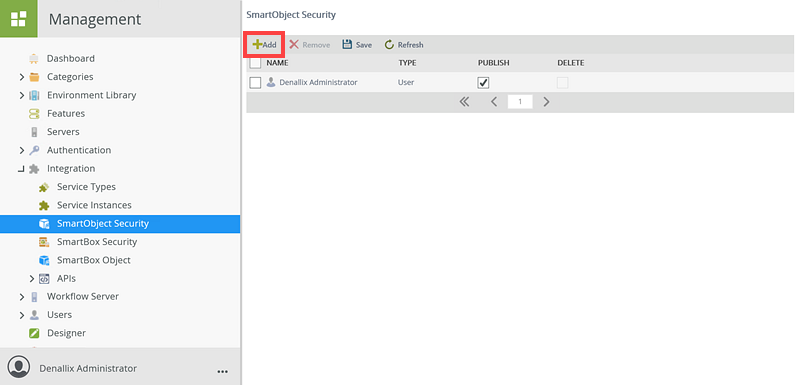Check Delete for Denallix Administrator
The height and width of the screenshot is (385, 800).
[562, 83]
